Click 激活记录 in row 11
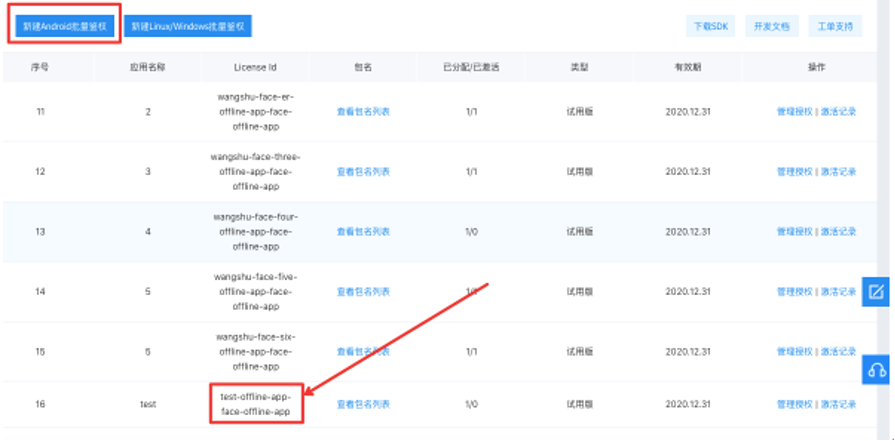This screenshot has height=441, width=895. (838, 112)
